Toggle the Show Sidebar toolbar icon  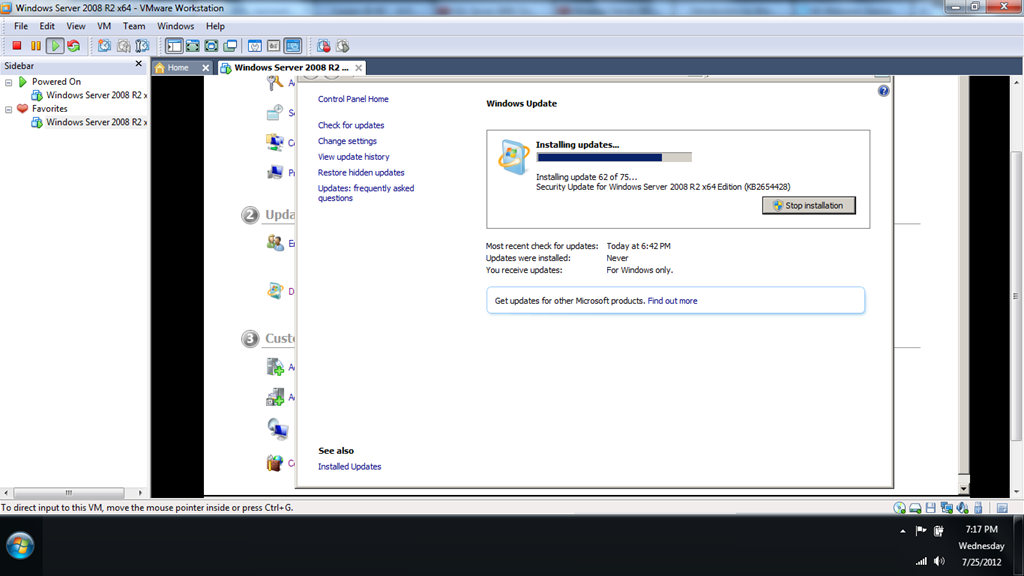point(174,46)
